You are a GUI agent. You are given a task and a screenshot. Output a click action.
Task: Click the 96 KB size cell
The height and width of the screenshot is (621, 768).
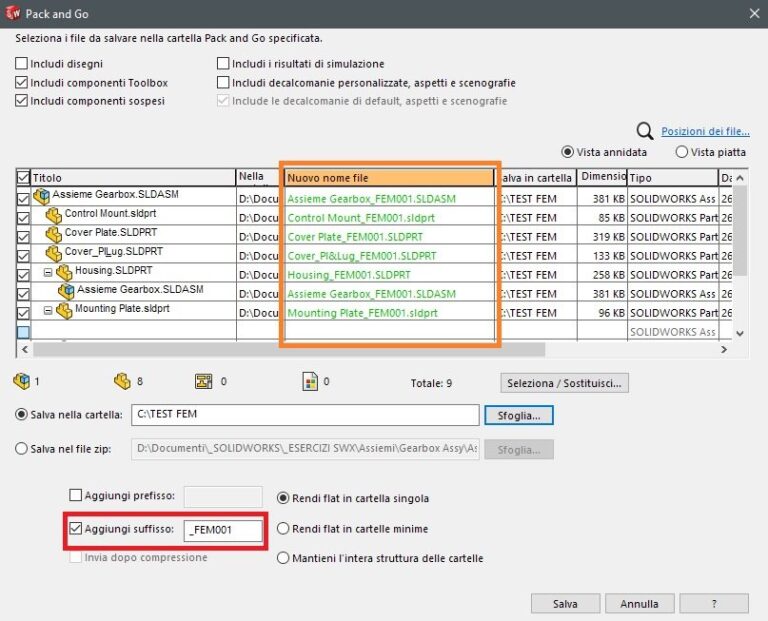click(602, 313)
